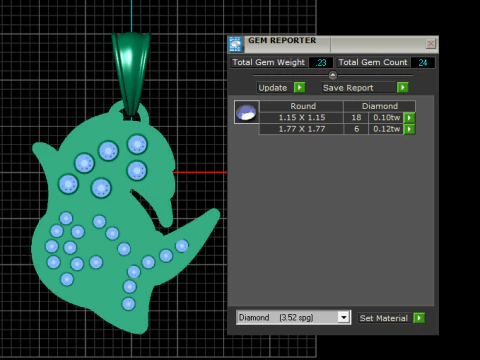480x360 pixels.
Task: Click green arrow for 1.77 X 1.77 row
Action: [409, 129]
